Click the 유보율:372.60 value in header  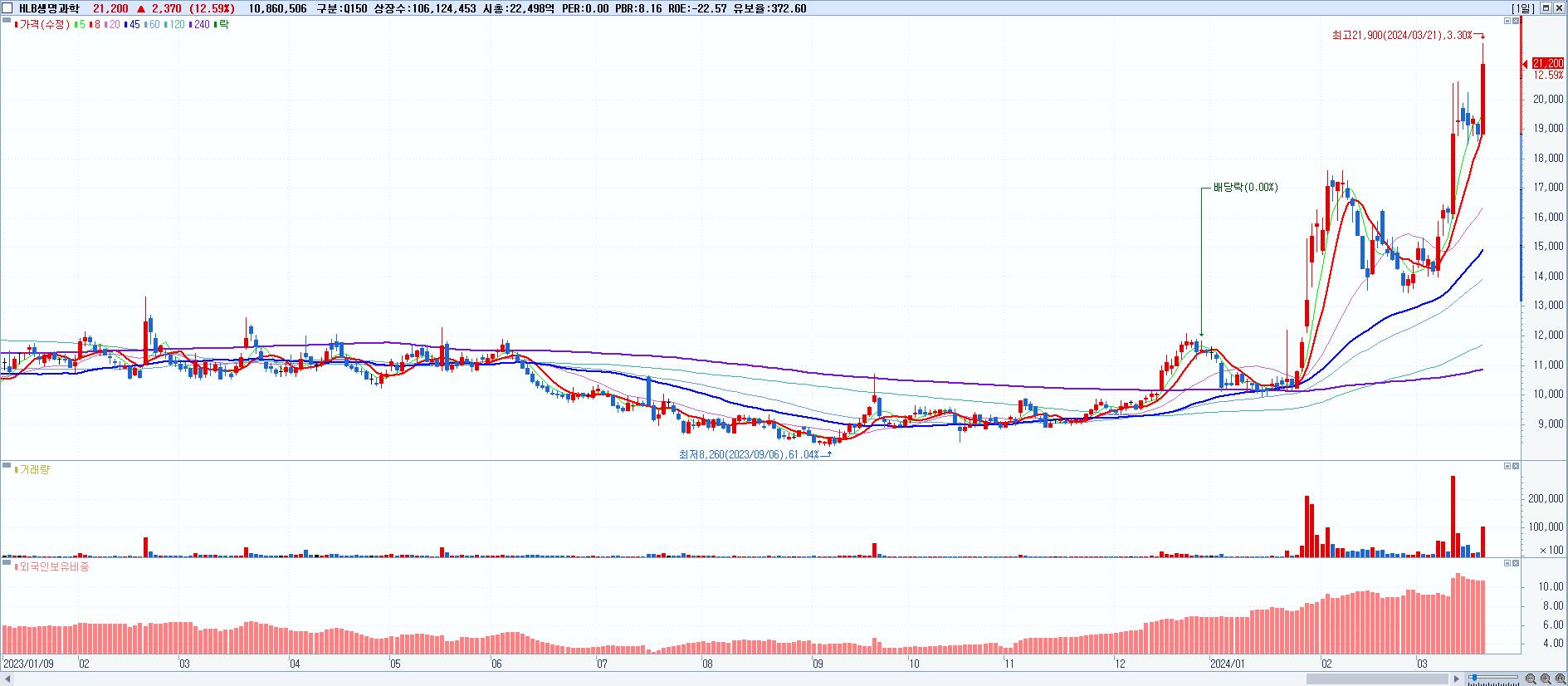(769, 8)
